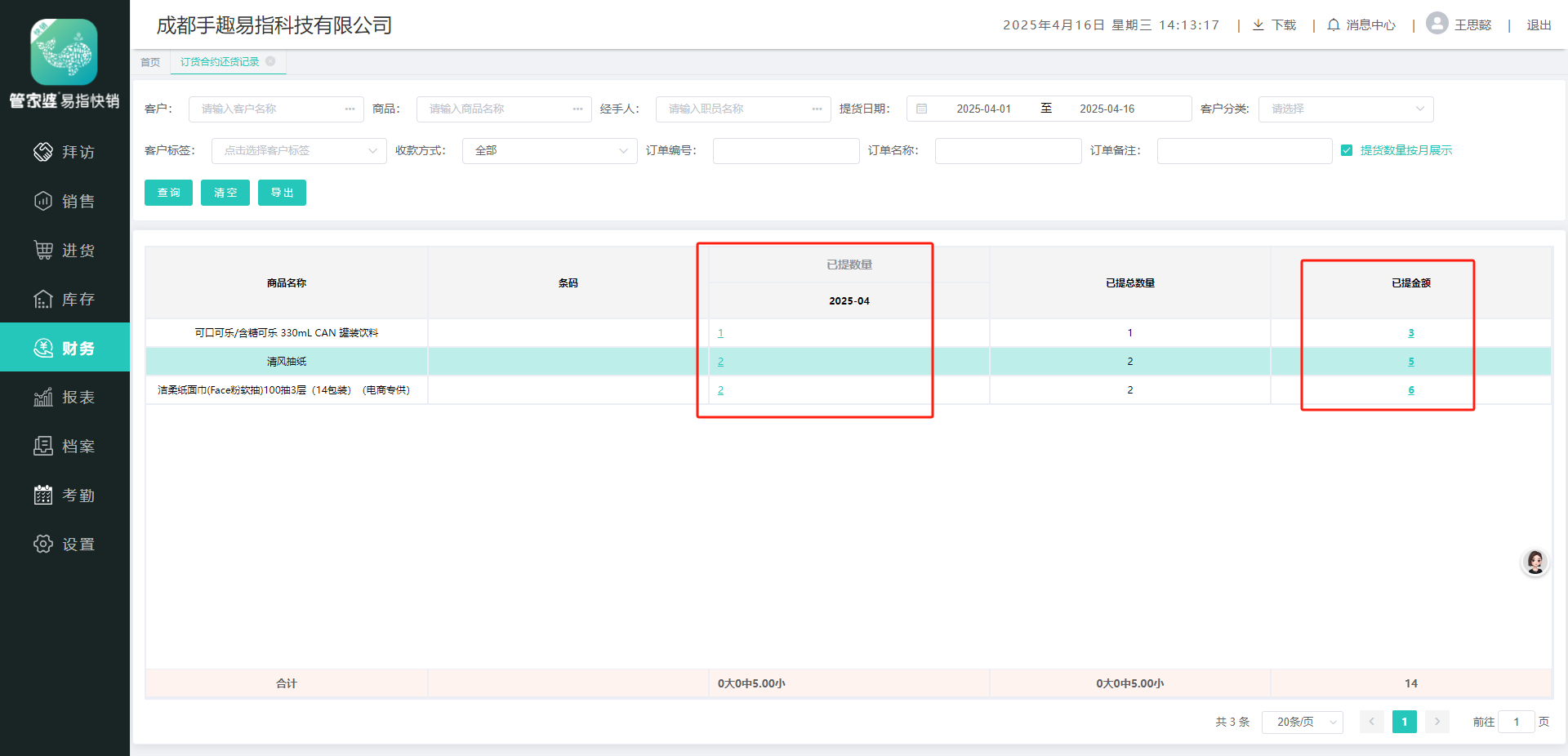Expand the 20条/页 page size selector
Image resolution: width=1568 pixels, height=756 pixels.
1302,722
